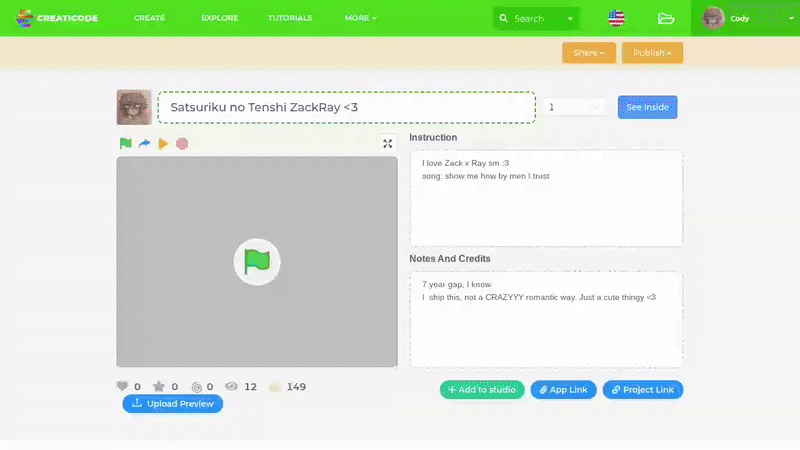Click the CreatiCode logo

click(x=57, y=18)
